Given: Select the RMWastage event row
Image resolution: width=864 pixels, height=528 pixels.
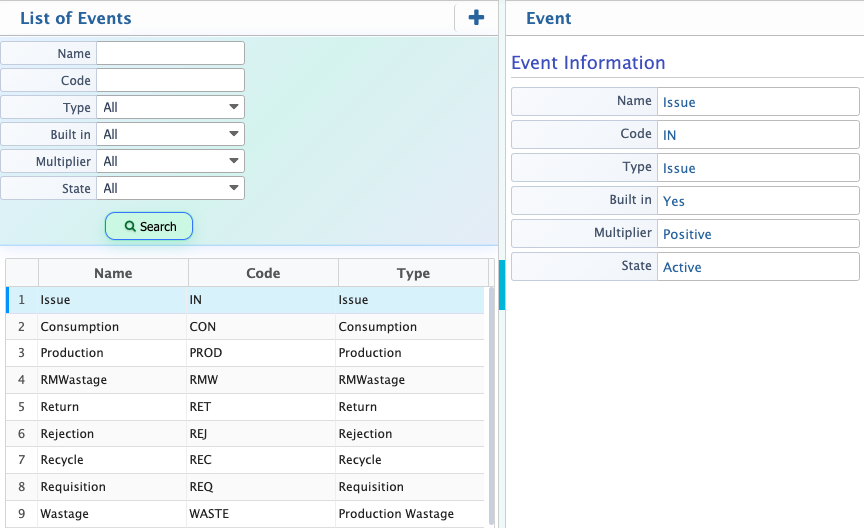Looking at the screenshot, I should click(x=245, y=380).
